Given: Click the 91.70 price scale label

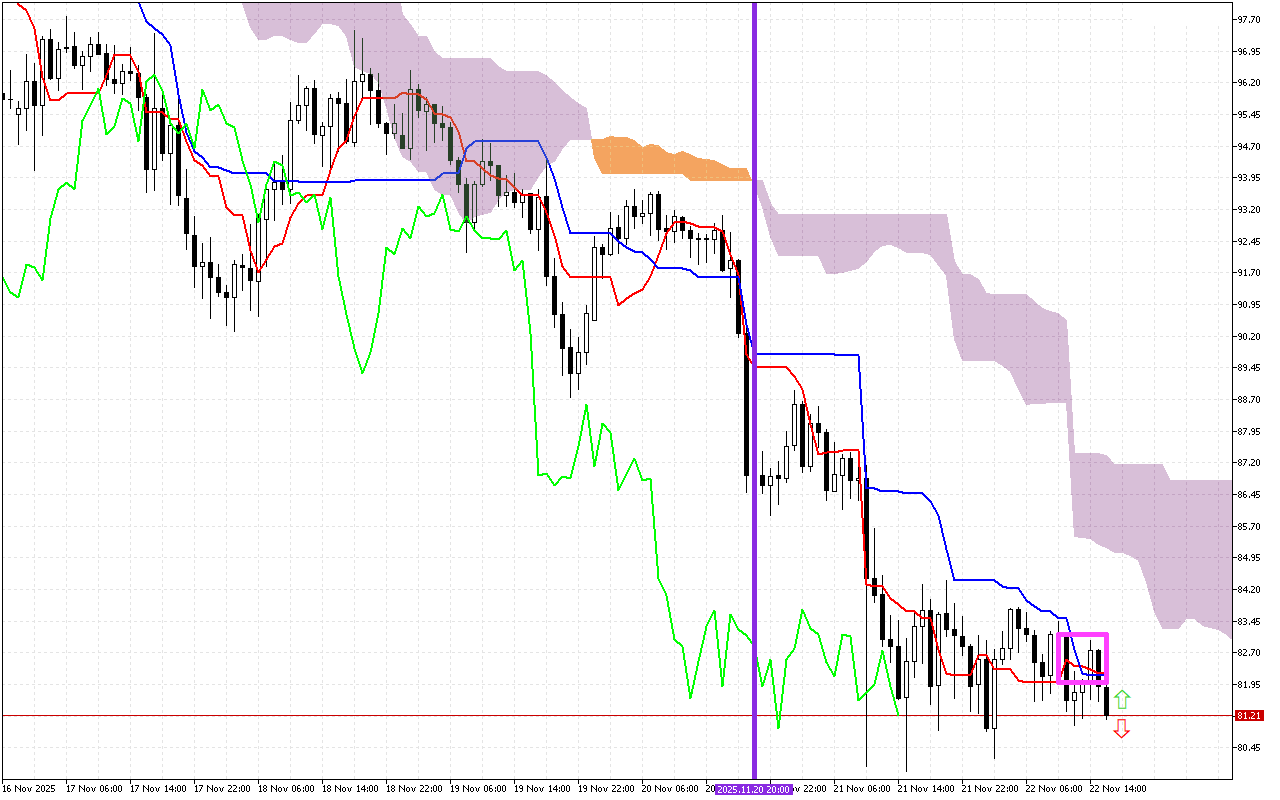Looking at the screenshot, I should 1247,273.
